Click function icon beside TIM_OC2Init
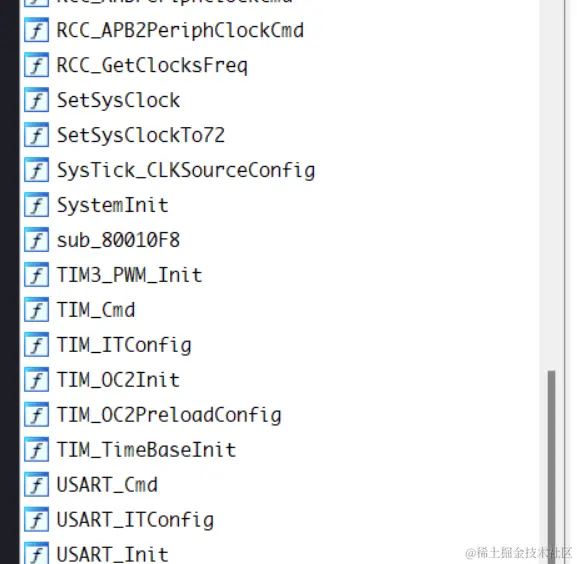The width and height of the screenshot is (577, 564). tap(36, 379)
